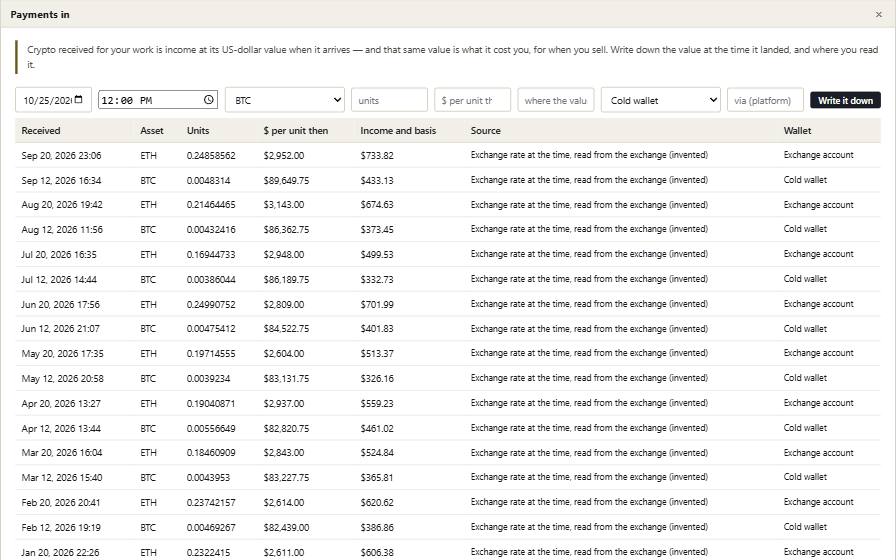This screenshot has width=896, height=560.
Task: Open the calendar picker in date field
Action: (x=79, y=99)
